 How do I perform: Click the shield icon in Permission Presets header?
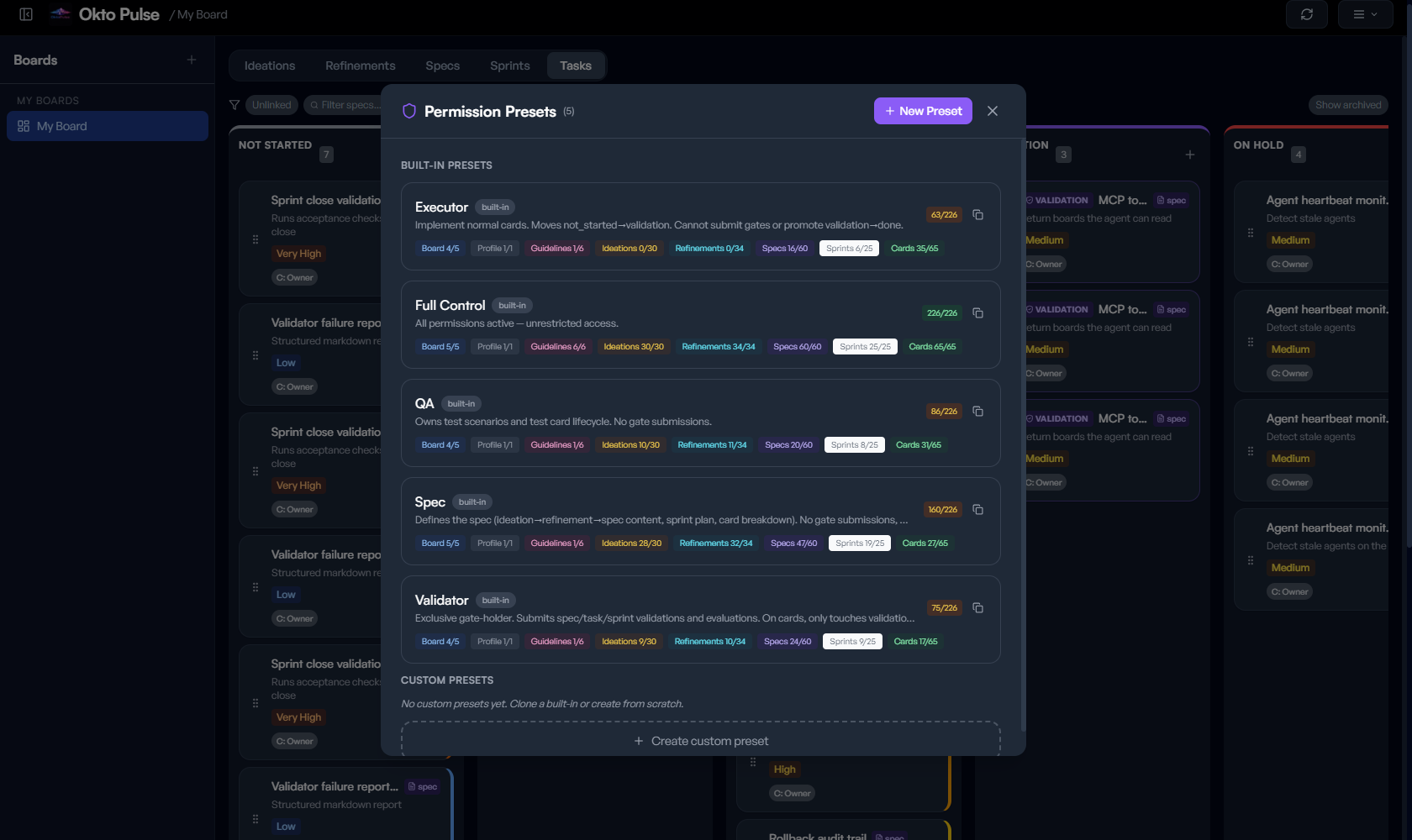[x=408, y=110]
